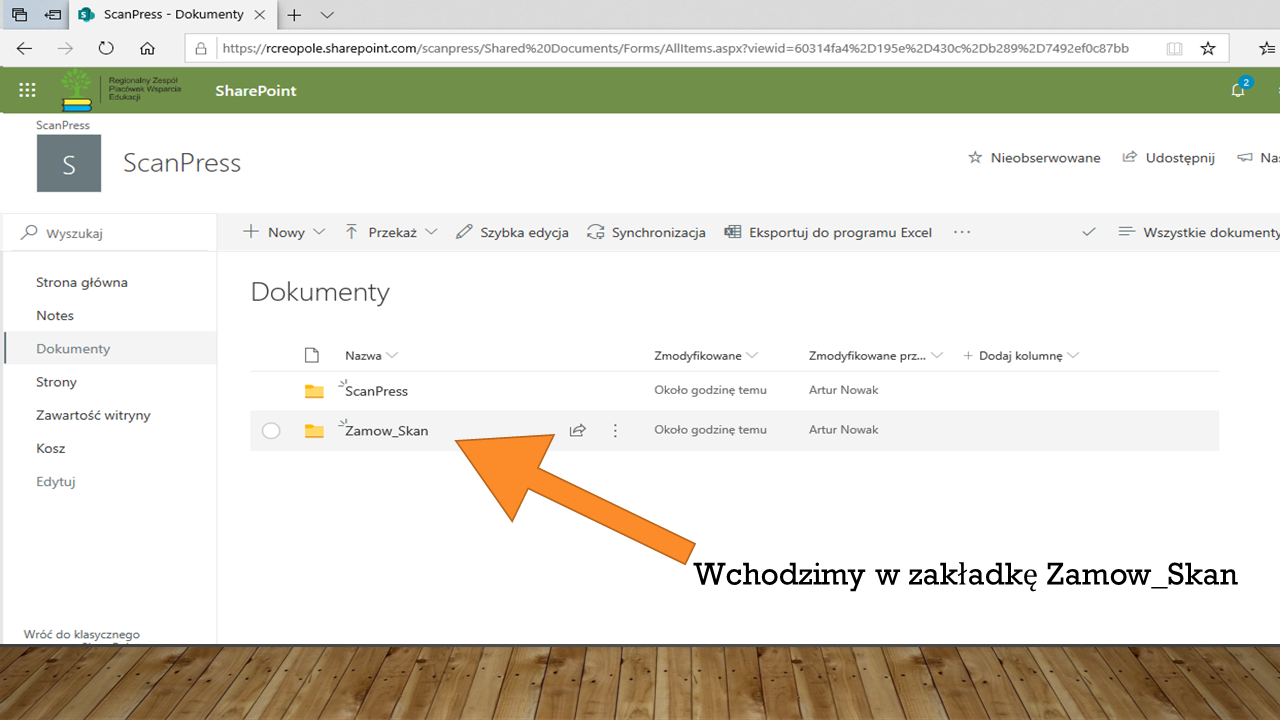1280x720 pixels.
Task: Click the browser forward arrow
Action: (x=65, y=48)
